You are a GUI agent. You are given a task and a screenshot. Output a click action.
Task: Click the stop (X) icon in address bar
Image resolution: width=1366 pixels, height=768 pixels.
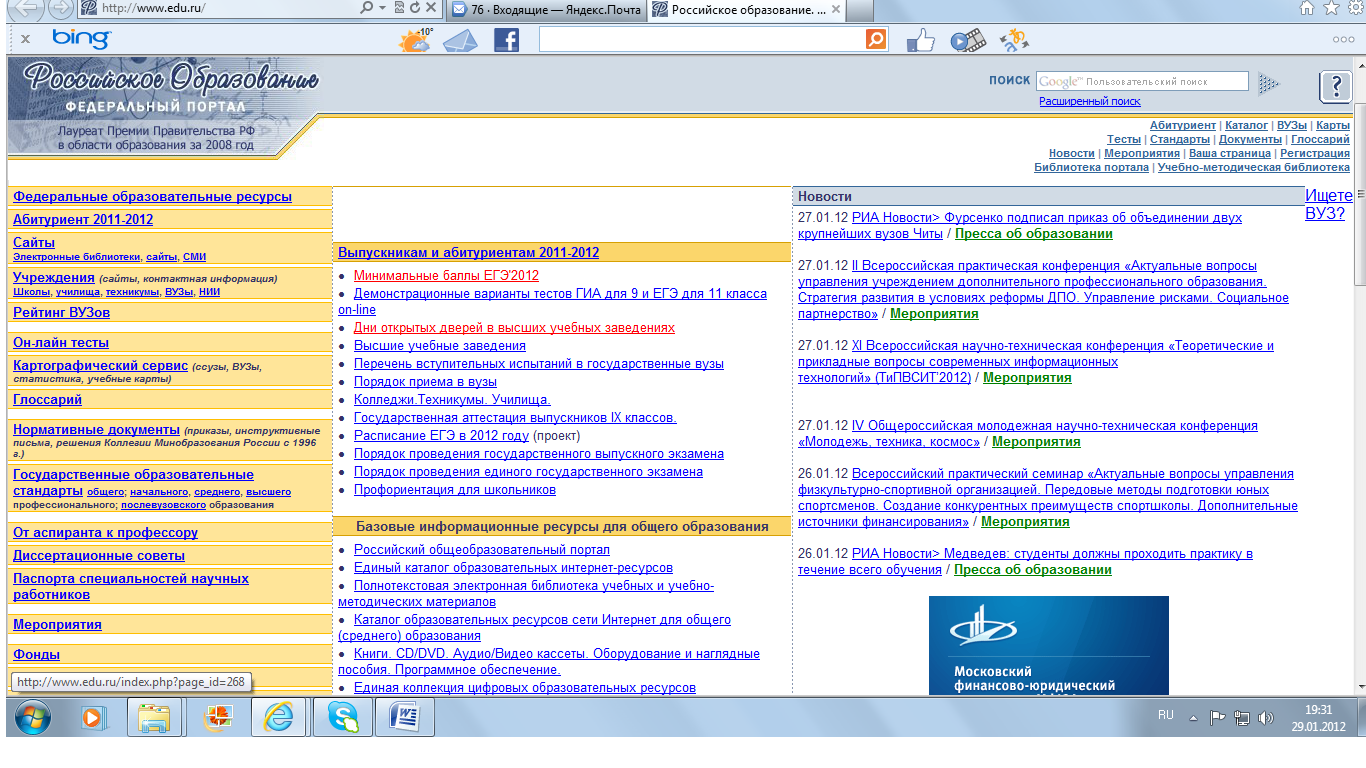pyautogui.click(x=431, y=8)
